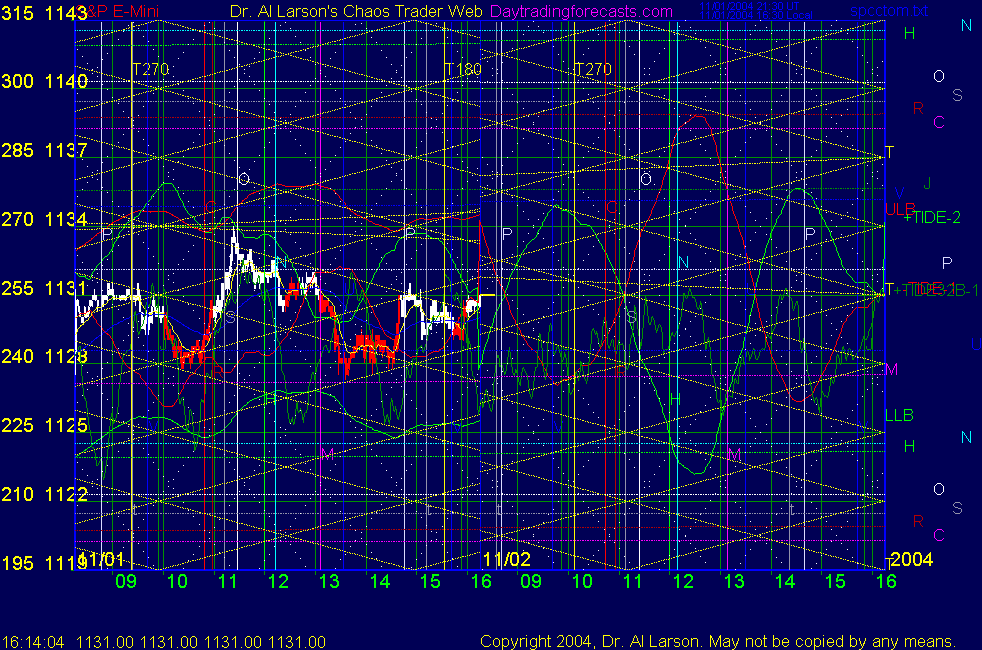
Task: Click the blue 'U' planet label
Action: 976,344
